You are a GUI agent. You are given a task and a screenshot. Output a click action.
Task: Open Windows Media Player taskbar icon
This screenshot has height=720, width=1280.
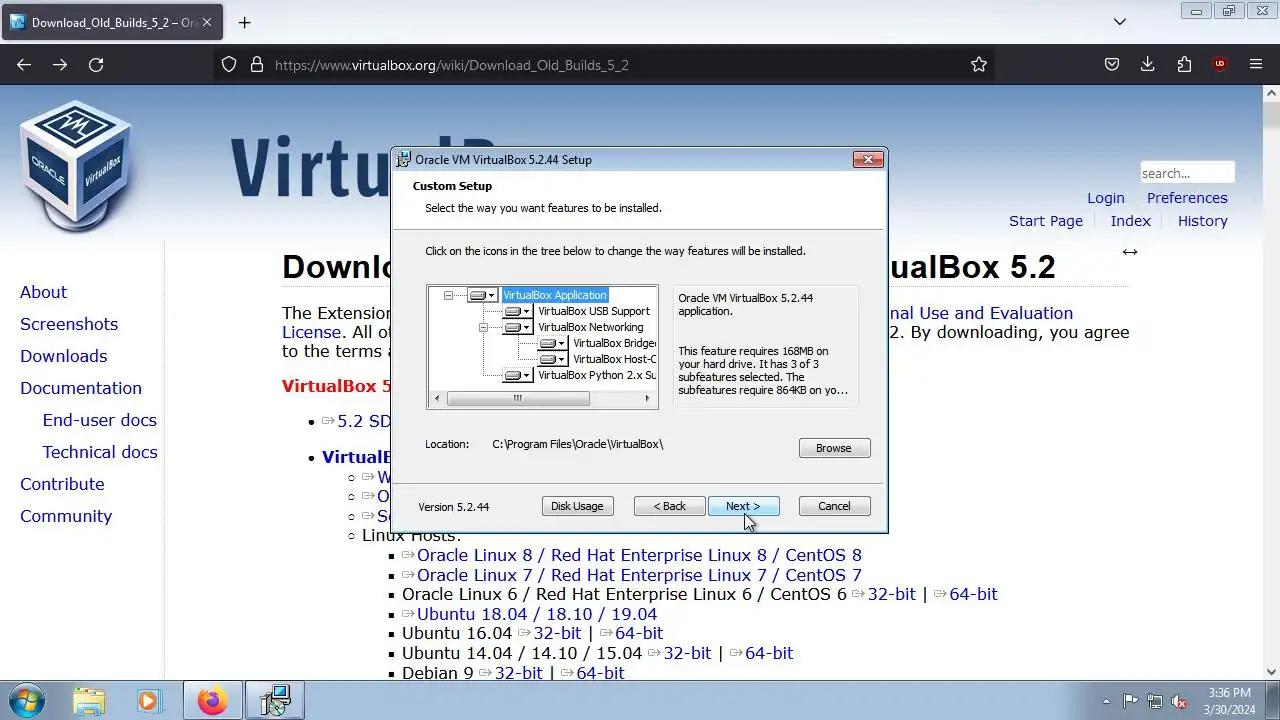coord(149,701)
